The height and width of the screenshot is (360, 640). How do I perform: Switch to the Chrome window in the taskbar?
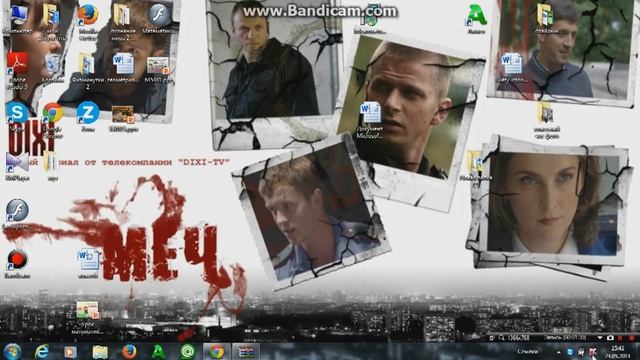point(217,351)
